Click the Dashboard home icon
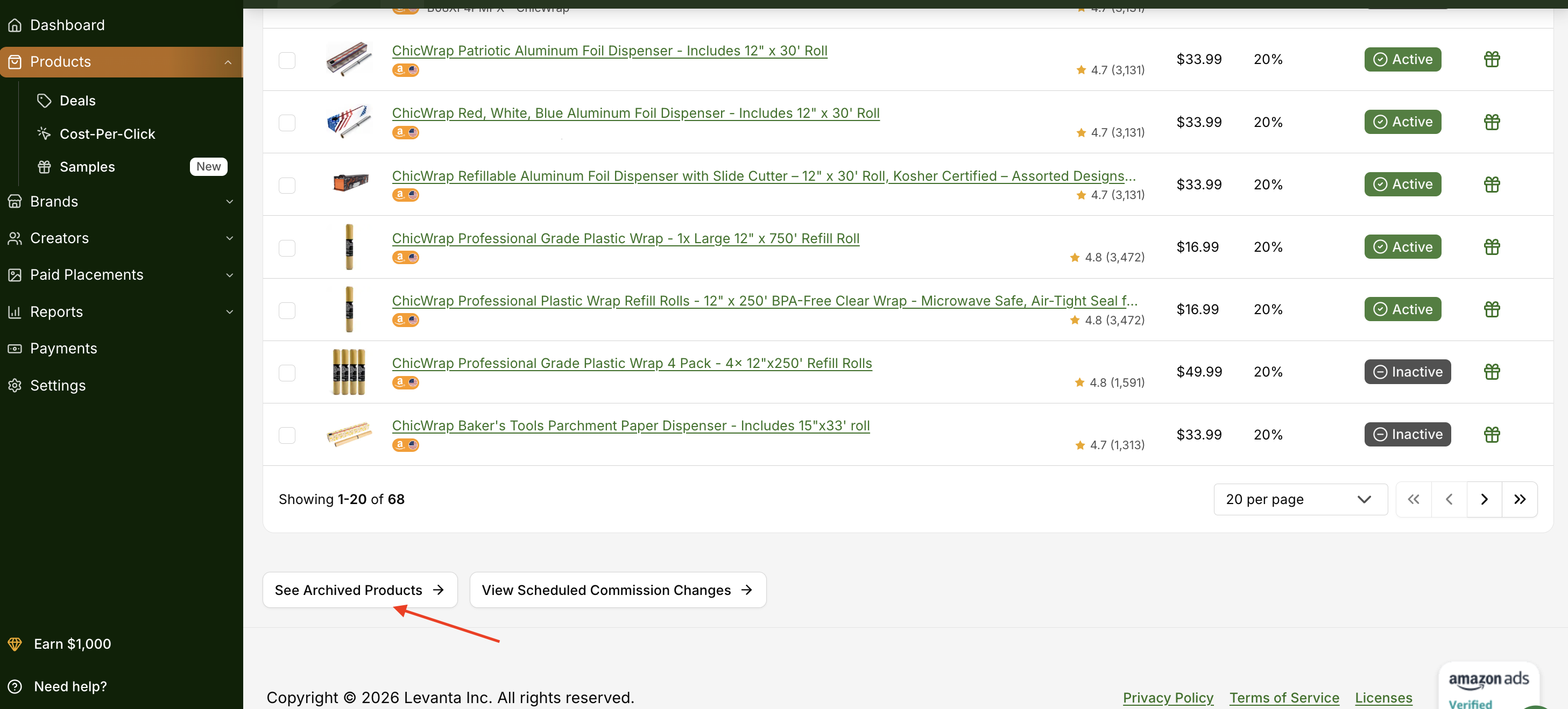This screenshot has width=1568, height=709. [x=15, y=25]
